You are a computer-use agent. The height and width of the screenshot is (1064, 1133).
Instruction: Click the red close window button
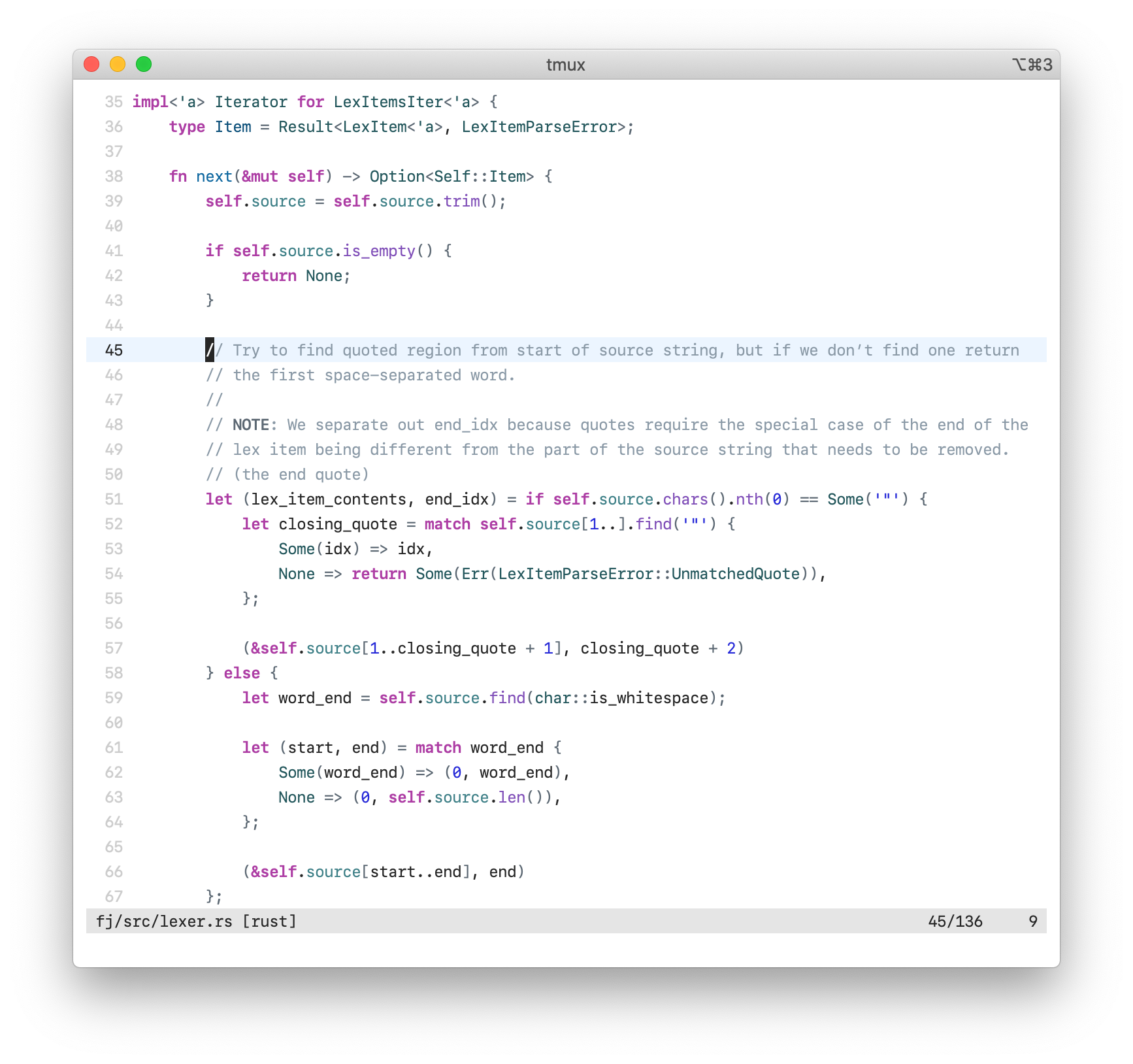tap(91, 64)
